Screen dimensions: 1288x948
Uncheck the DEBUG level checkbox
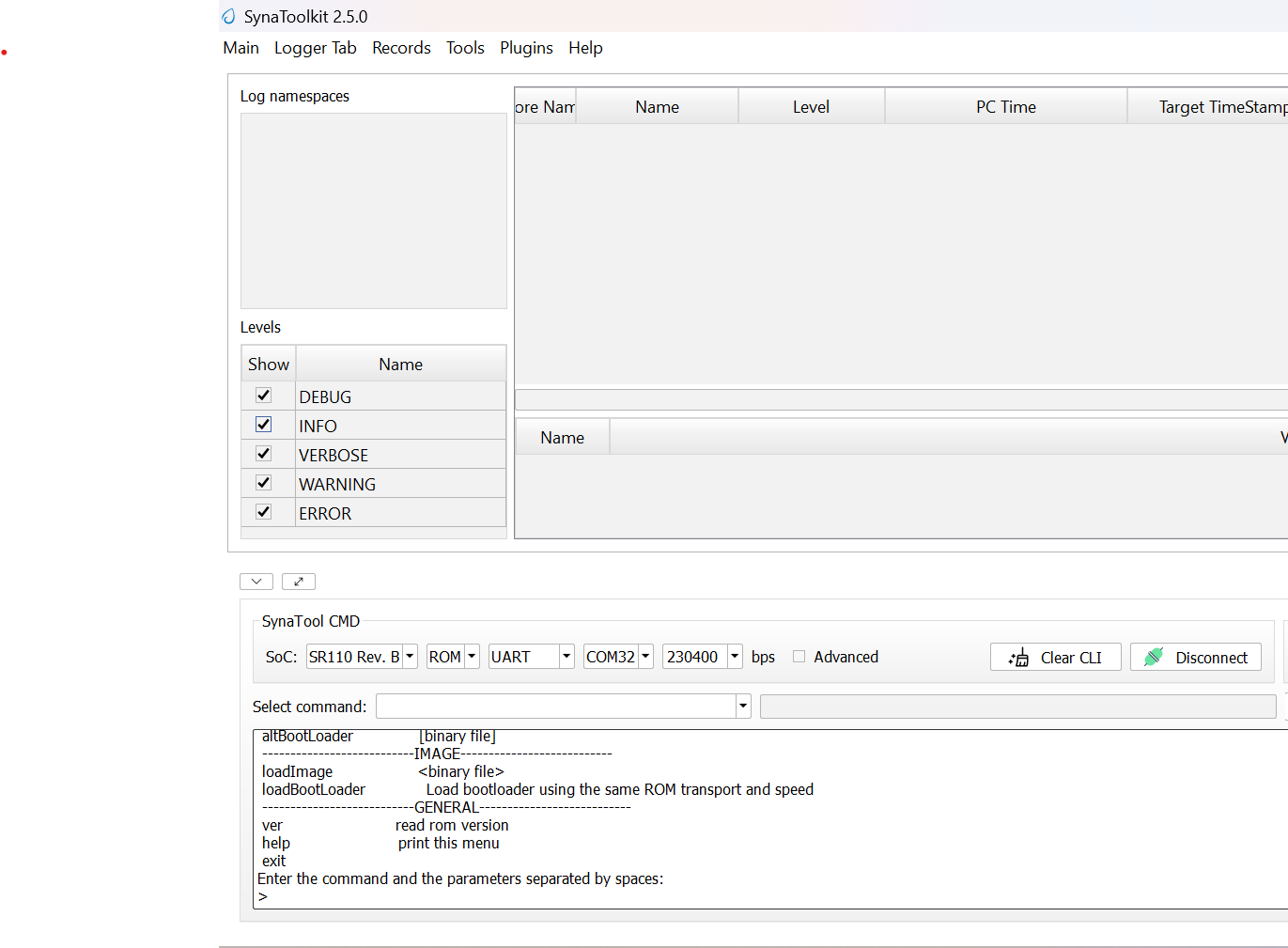[x=264, y=396]
